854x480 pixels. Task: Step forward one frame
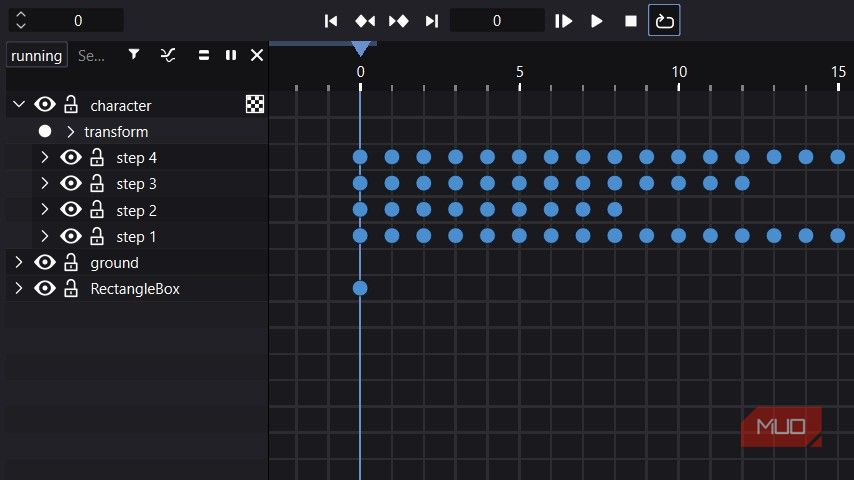click(564, 21)
